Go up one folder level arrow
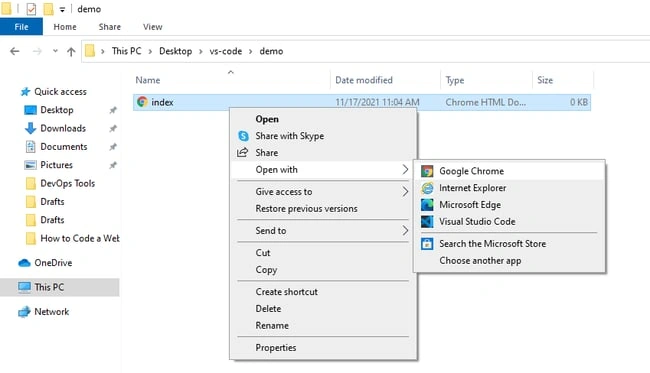The width and height of the screenshot is (650, 373). [71, 51]
